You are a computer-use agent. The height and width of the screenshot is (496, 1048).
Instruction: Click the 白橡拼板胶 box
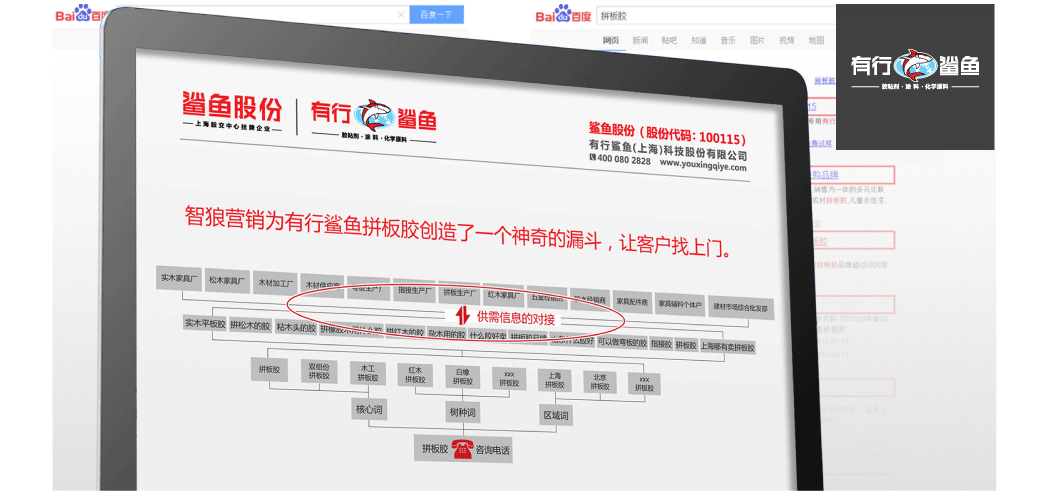463,377
